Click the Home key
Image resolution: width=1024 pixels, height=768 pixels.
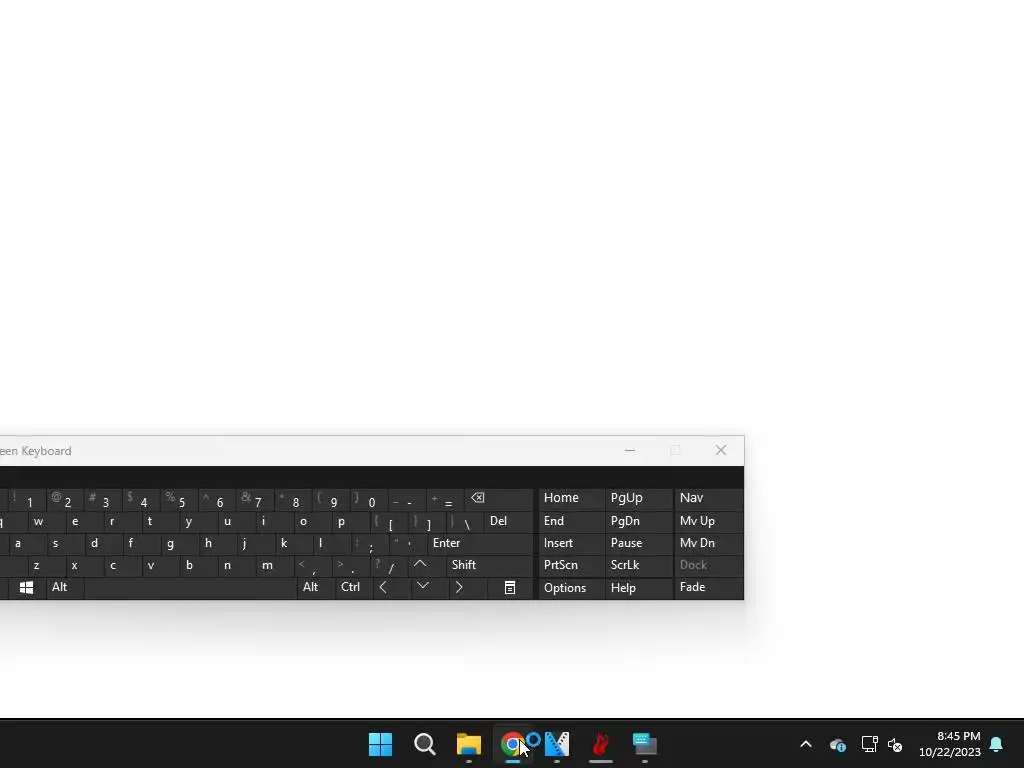[x=571, y=499]
